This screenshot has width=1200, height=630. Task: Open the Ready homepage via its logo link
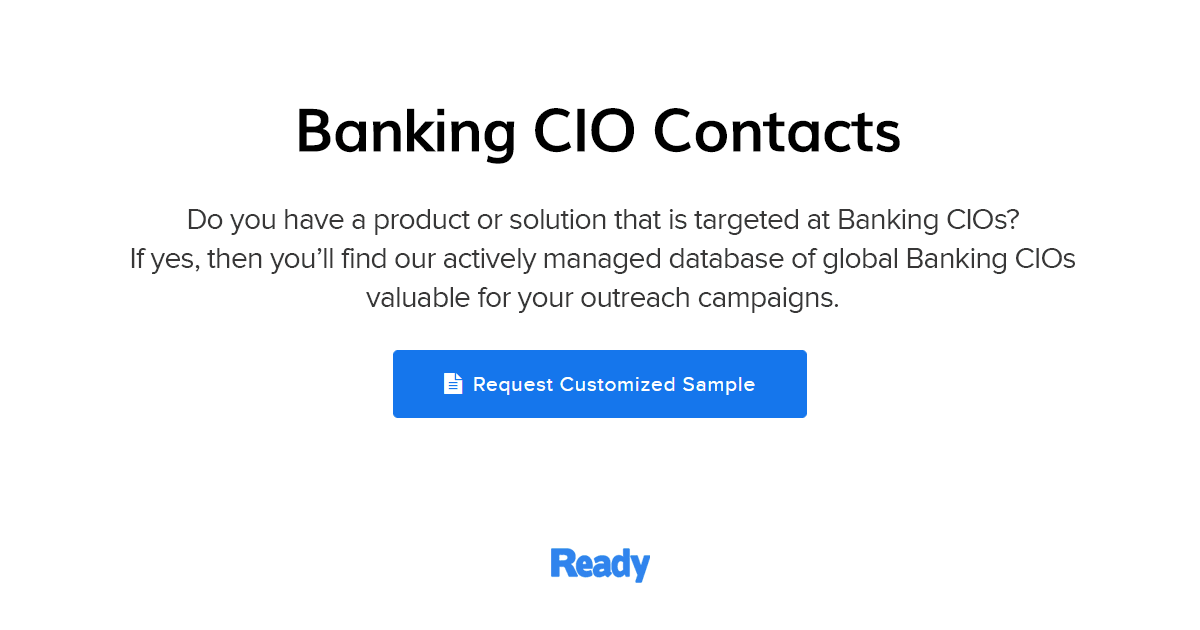[x=600, y=564]
